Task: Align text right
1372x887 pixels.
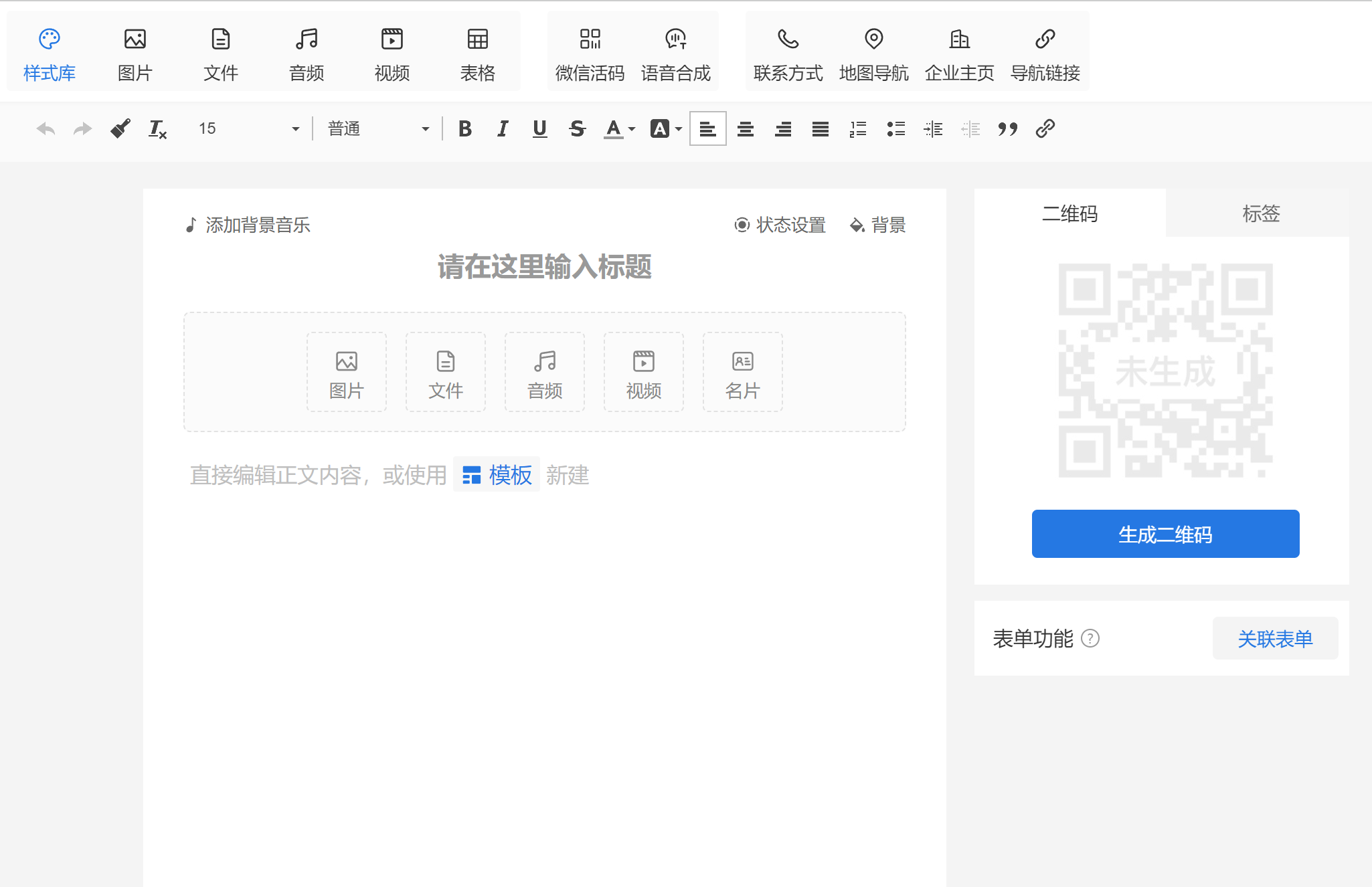Action: click(x=783, y=128)
